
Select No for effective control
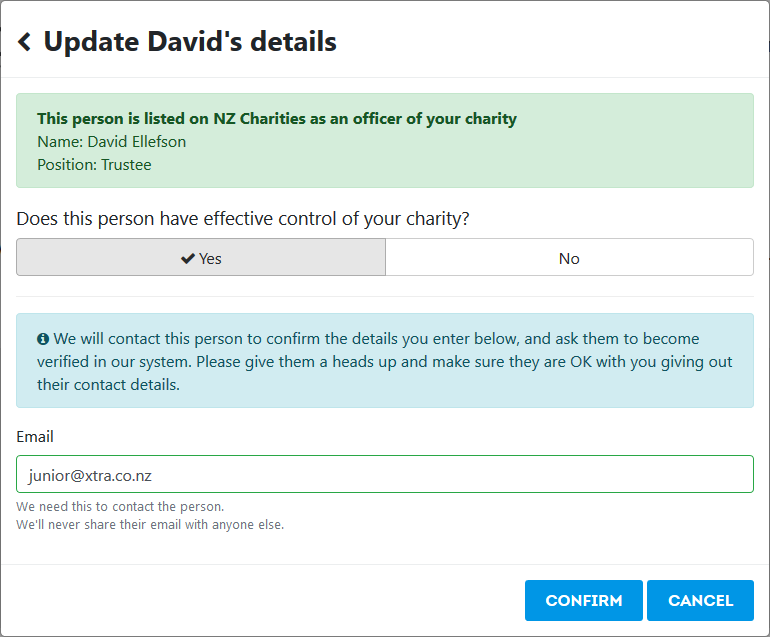[569, 257]
